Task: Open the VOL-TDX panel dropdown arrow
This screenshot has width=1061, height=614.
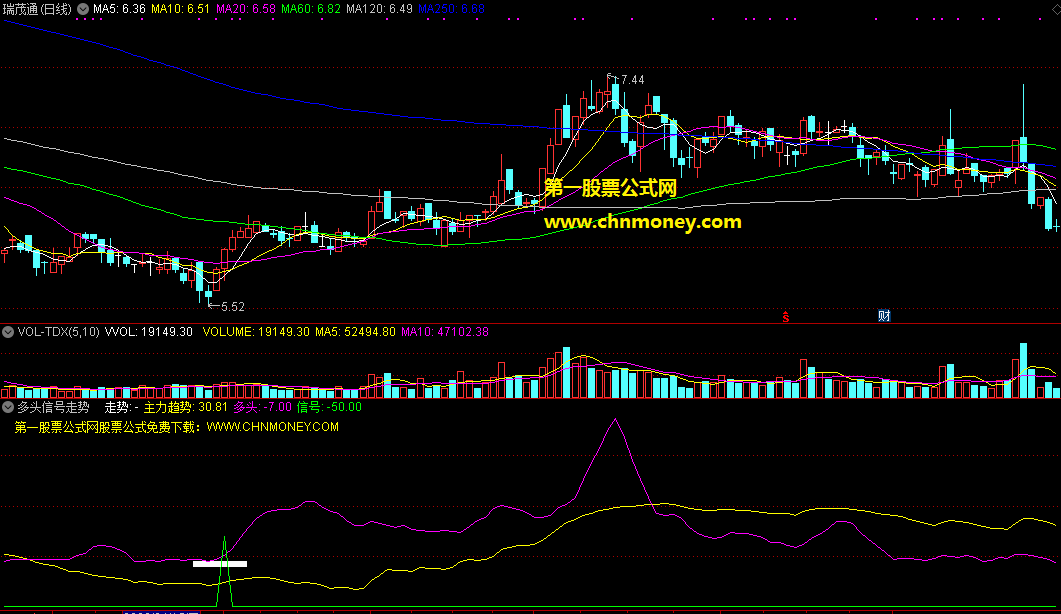Action: pos(8,332)
